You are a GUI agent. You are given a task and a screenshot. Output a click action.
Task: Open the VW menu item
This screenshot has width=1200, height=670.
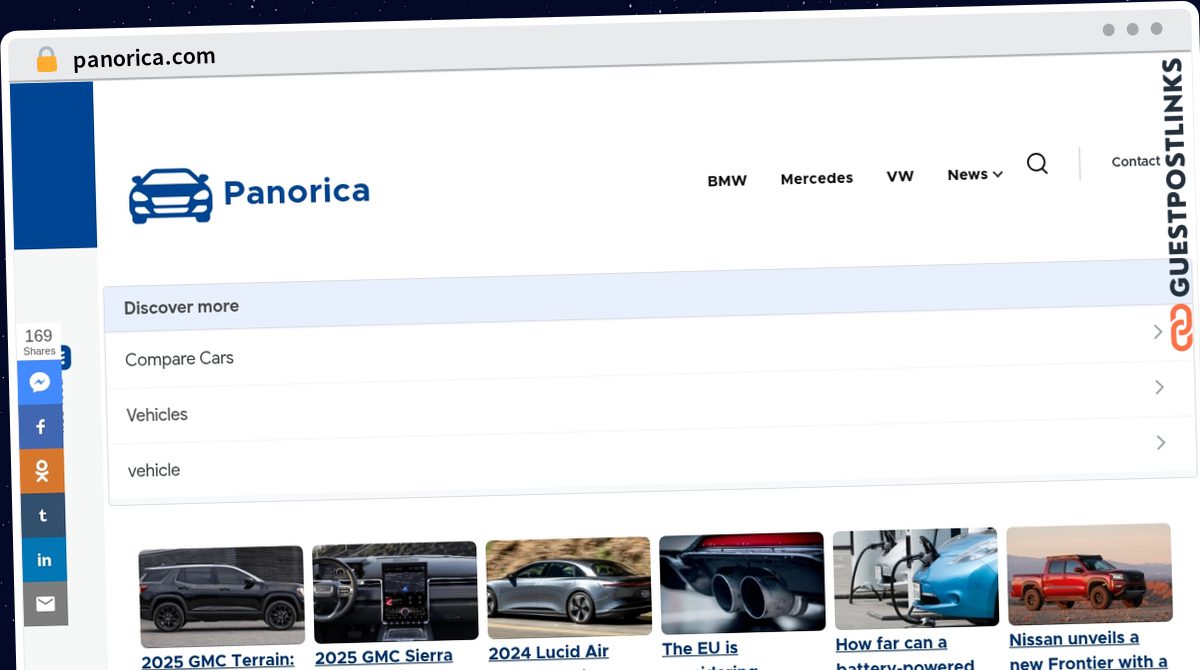(900, 176)
